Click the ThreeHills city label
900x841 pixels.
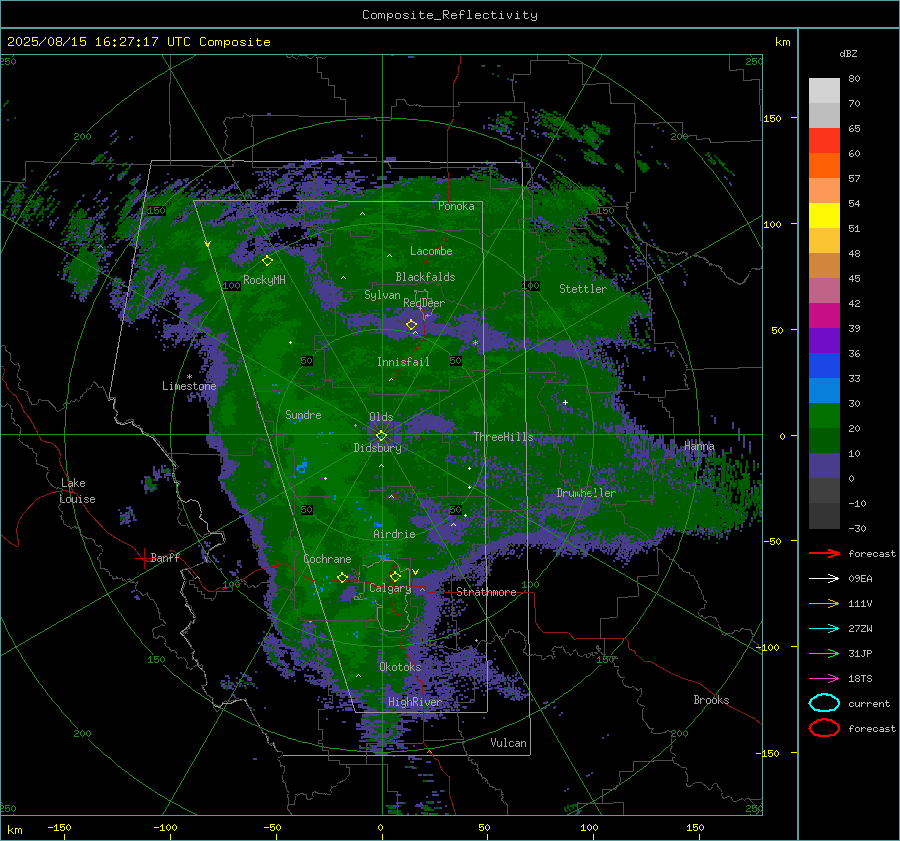point(503,437)
